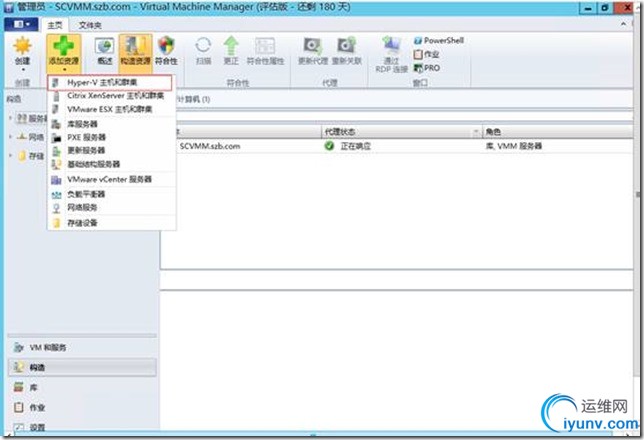Screen dimensions: 644x440
Task: Click the 更正 green arrow icon
Action: 231,45
